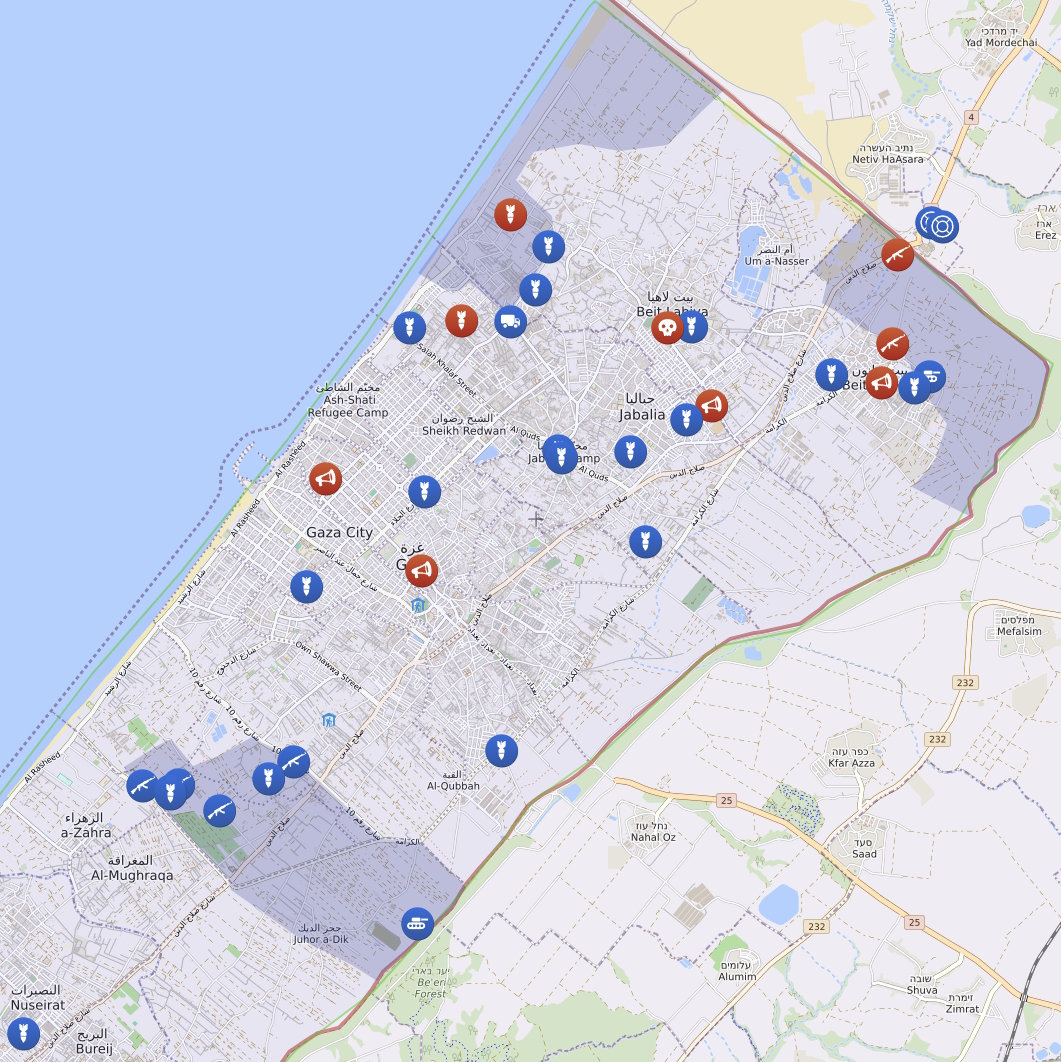This screenshot has width=1061, height=1062.
Task: Open the blue tank marker near Juhor a-Dik
Action: point(417,923)
